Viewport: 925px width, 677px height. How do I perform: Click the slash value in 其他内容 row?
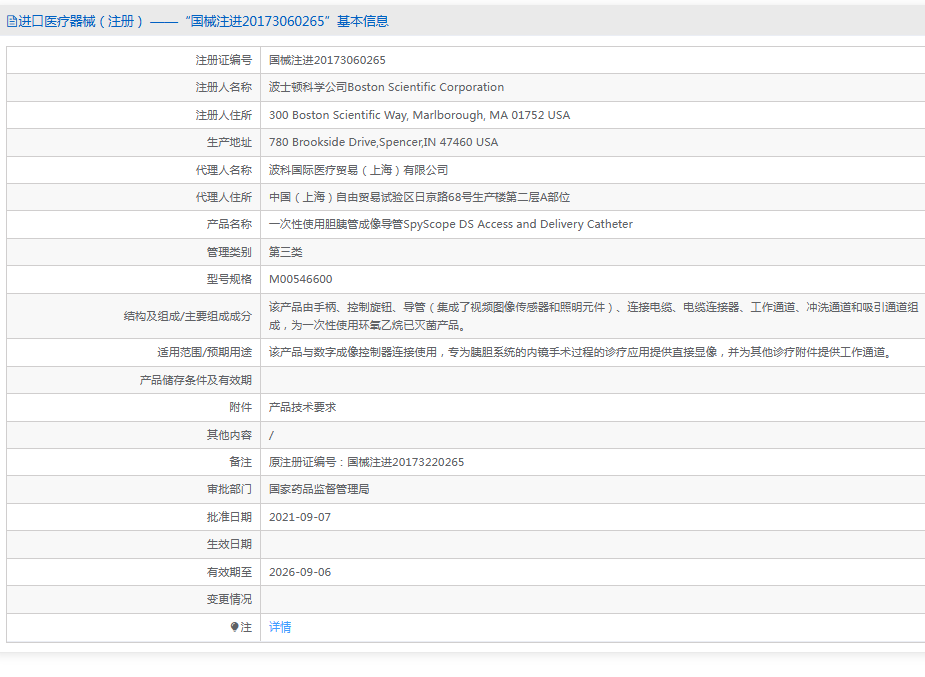pyautogui.click(x=271, y=435)
